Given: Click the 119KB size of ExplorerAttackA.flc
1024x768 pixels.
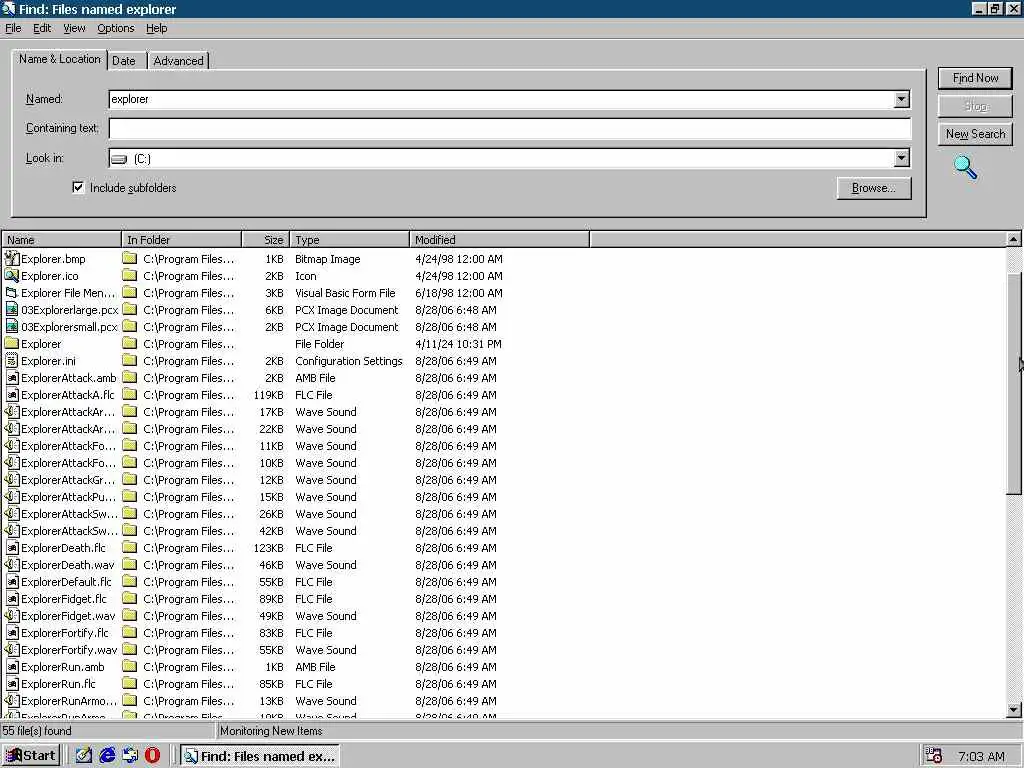Looking at the screenshot, I should pos(268,395).
